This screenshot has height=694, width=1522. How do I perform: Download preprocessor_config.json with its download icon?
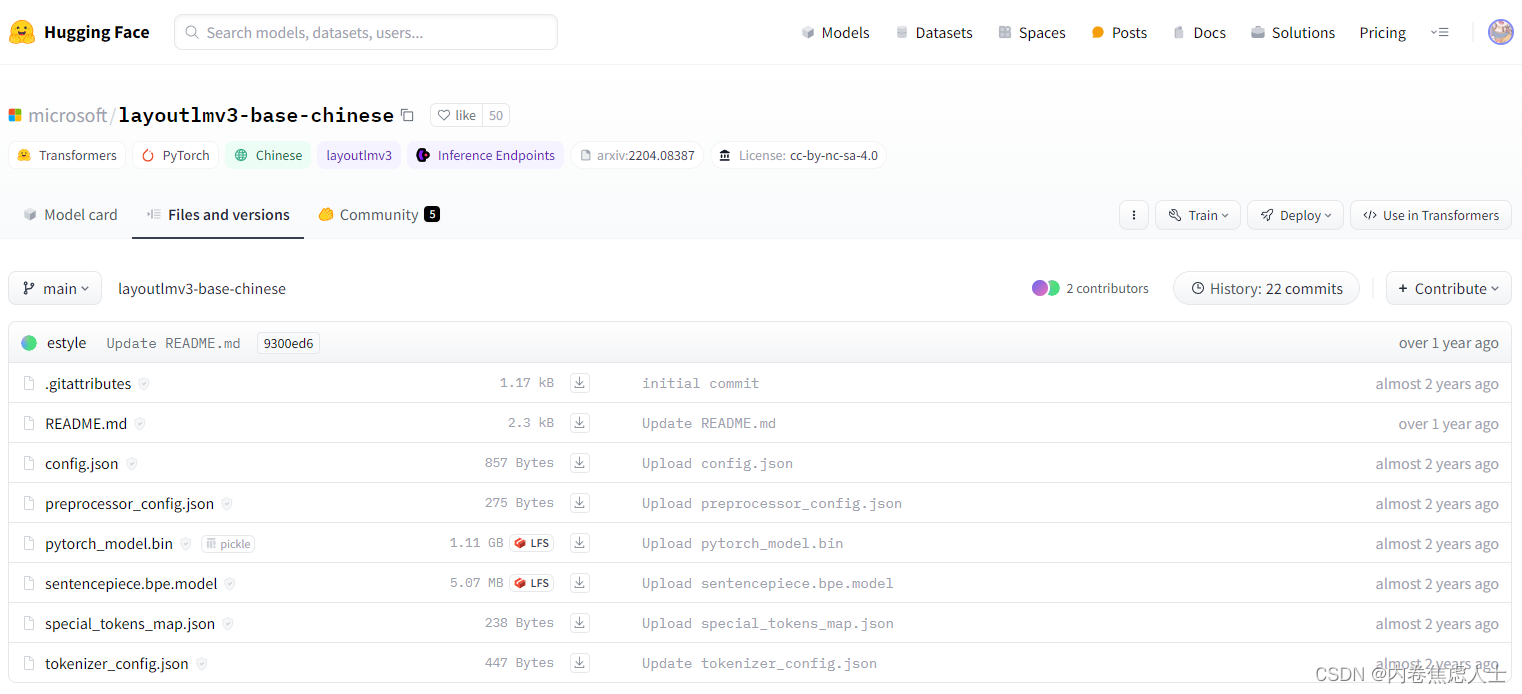click(x=579, y=503)
